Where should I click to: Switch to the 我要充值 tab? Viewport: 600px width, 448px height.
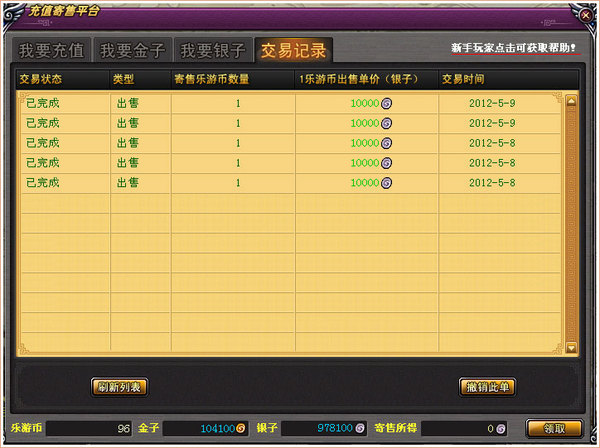(x=52, y=50)
